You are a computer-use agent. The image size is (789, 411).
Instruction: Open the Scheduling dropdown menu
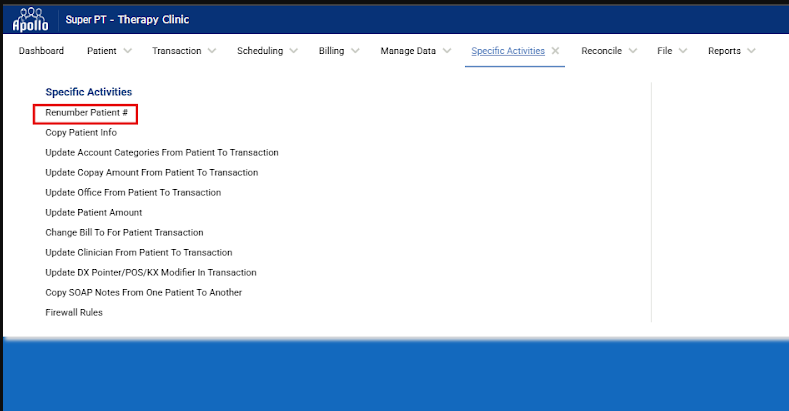267,51
